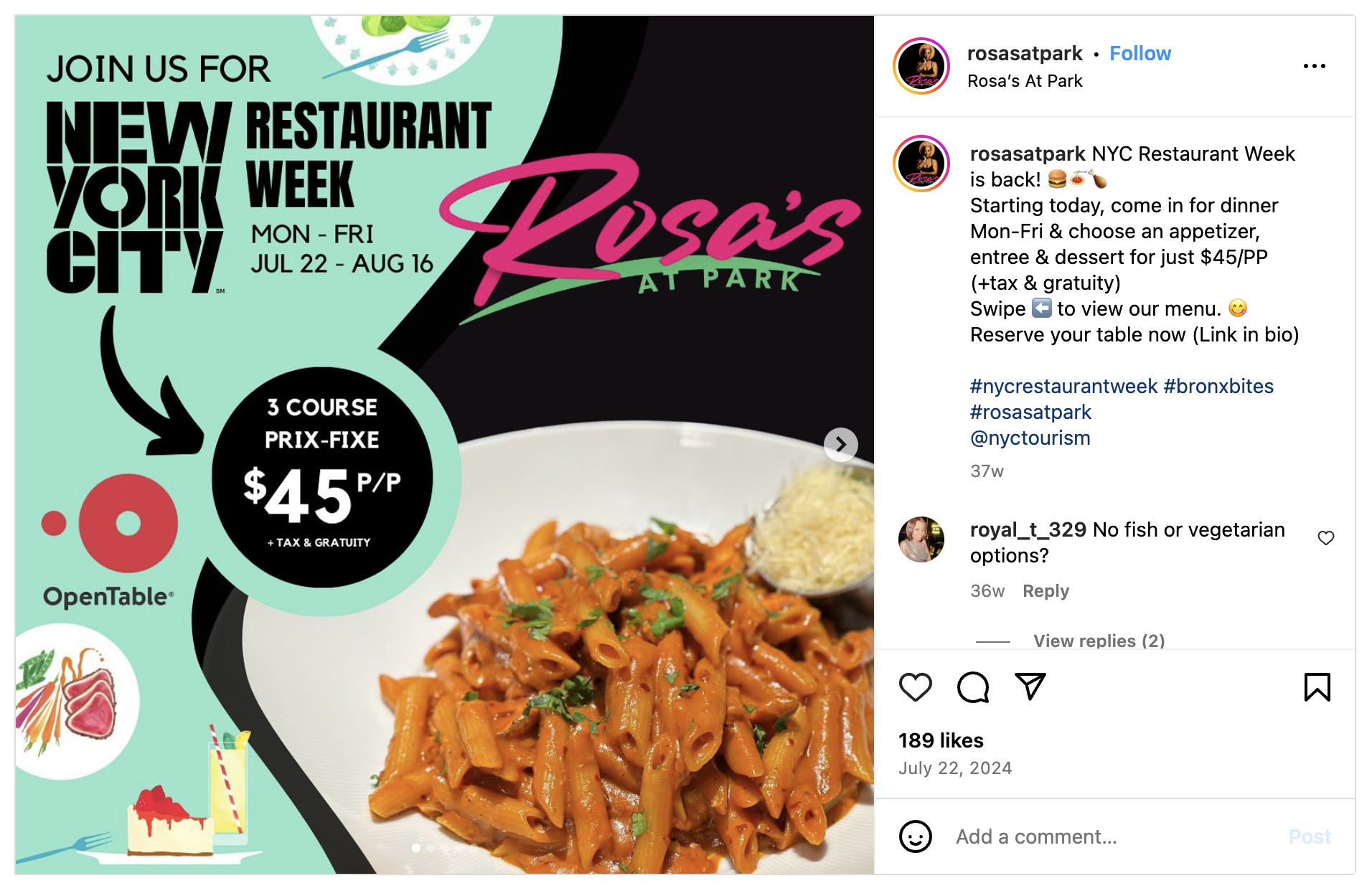Advance to next carousel image with the arrow
This screenshot has height=891, width=1372.
[840, 445]
